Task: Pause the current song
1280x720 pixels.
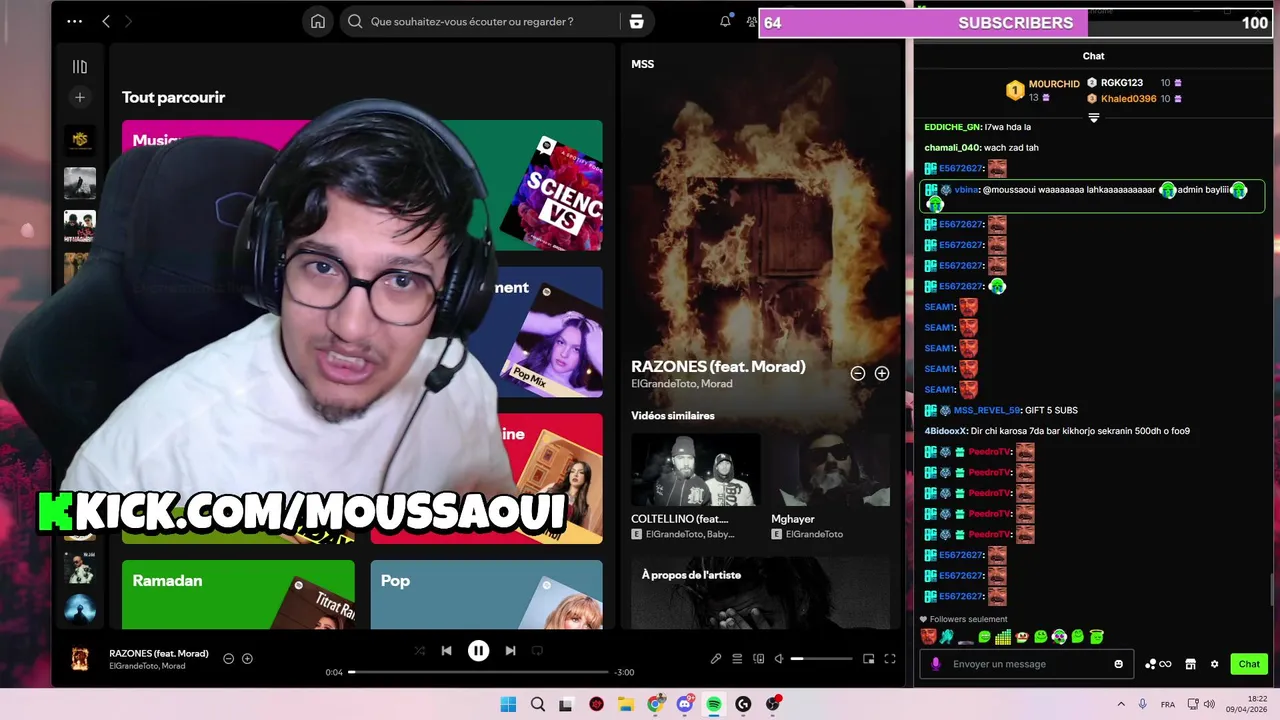Action: (479, 651)
